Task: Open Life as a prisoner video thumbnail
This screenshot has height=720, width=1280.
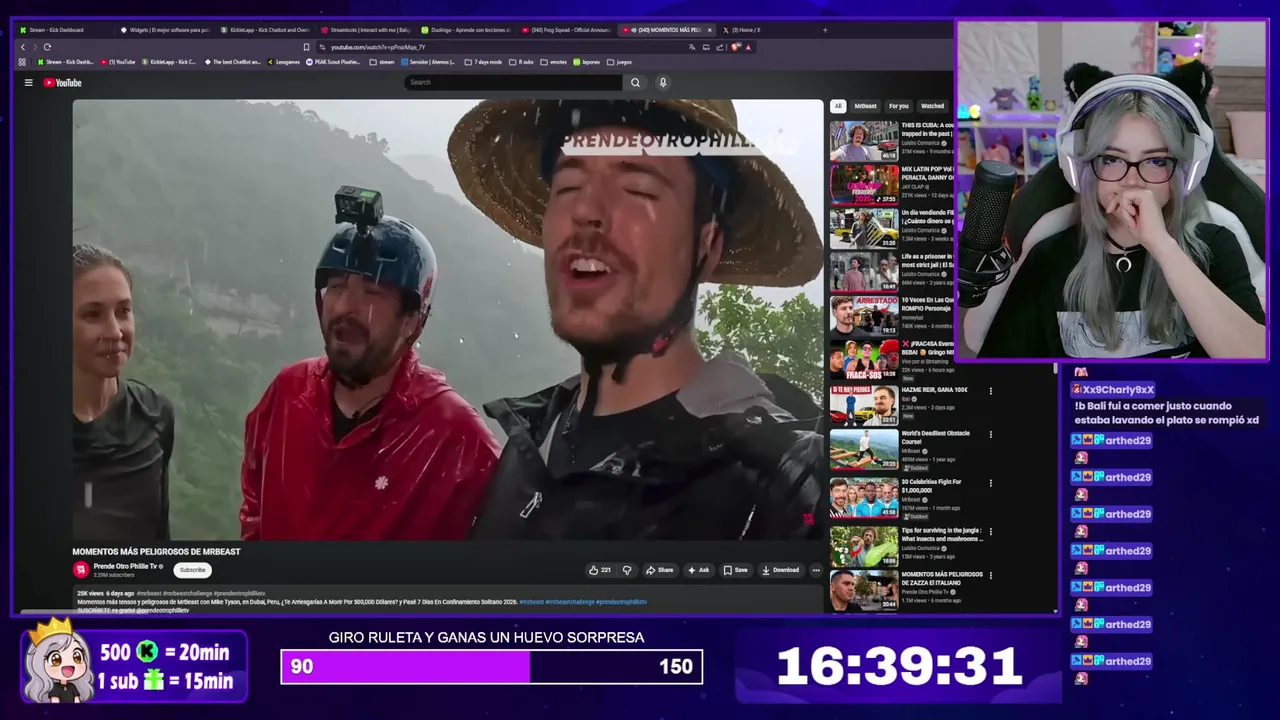Action: pyautogui.click(x=864, y=271)
